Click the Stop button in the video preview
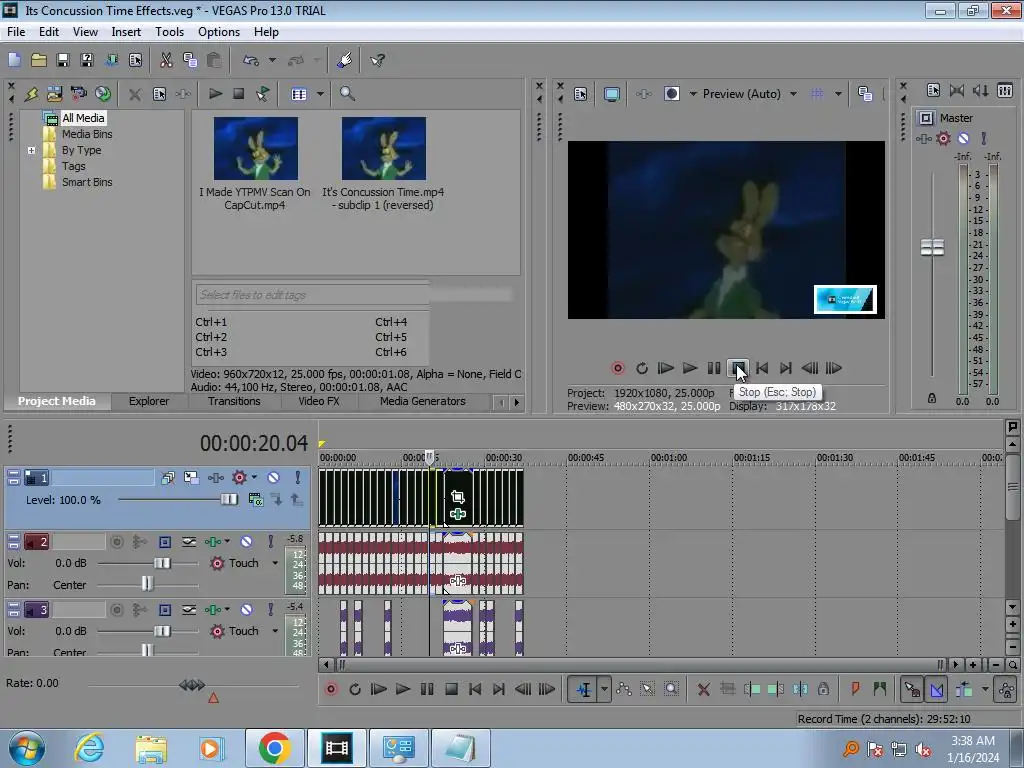 coord(737,368)
